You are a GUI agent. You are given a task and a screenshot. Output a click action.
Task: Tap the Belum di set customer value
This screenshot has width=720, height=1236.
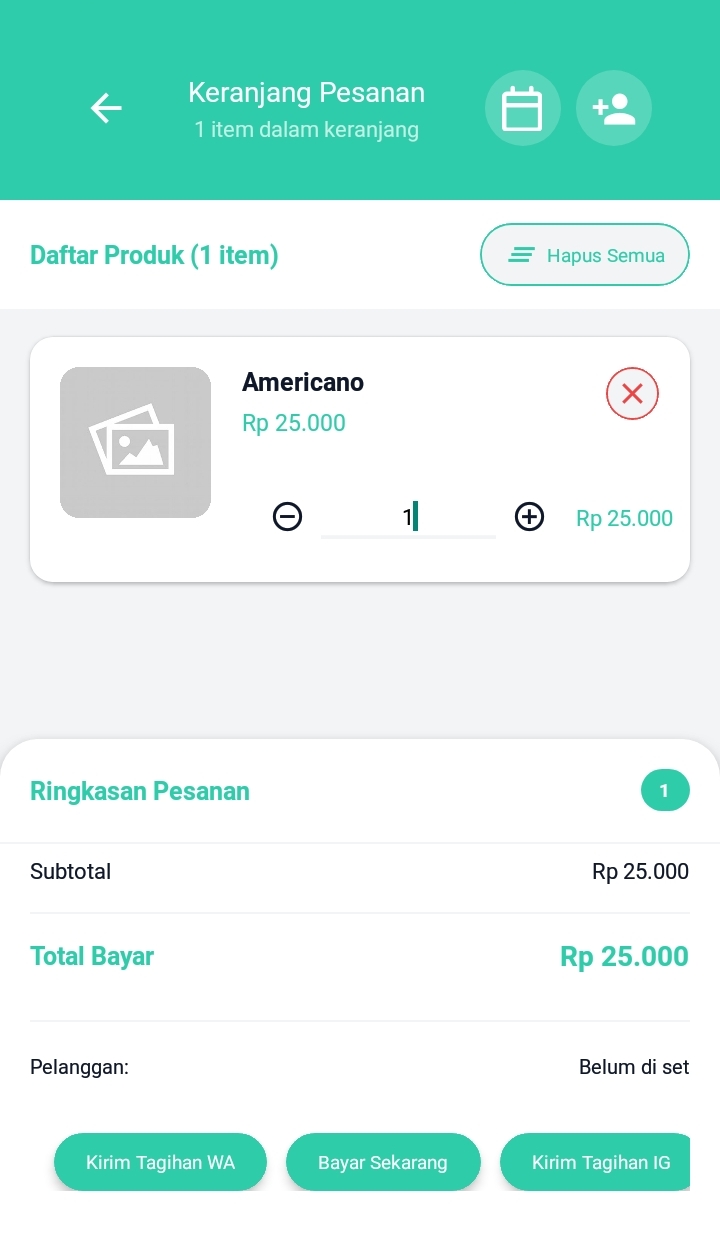pyautogui.click(x=634, y=1067)
